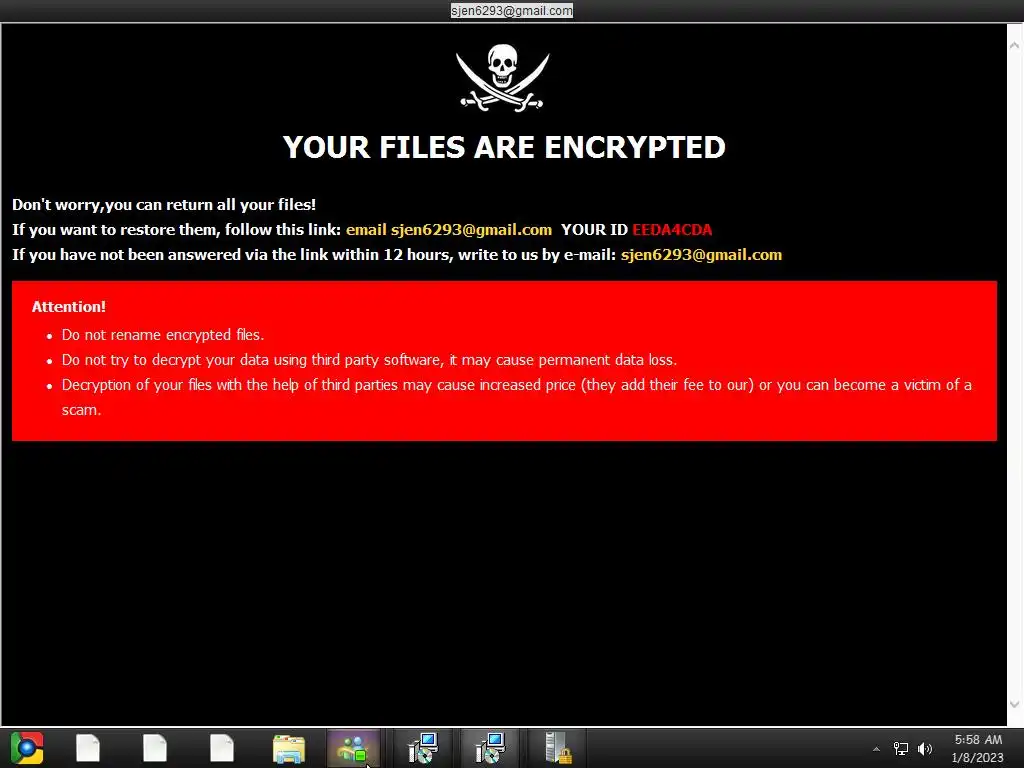This screenshot has height=768, width=1024.
Task: Open the installer icon beside the server padlock
Action: 490,748
